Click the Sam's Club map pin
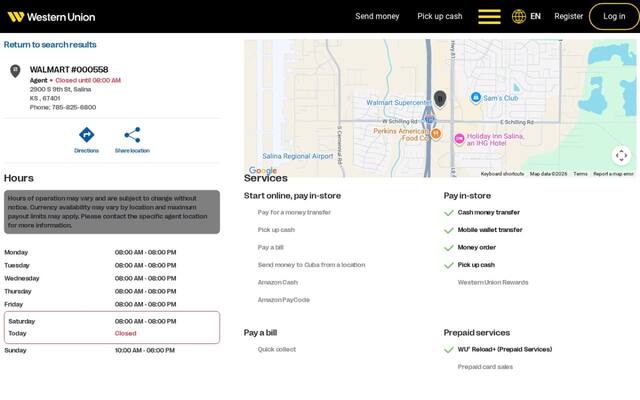This screenshot has width=640, height=400. point(476,98)
